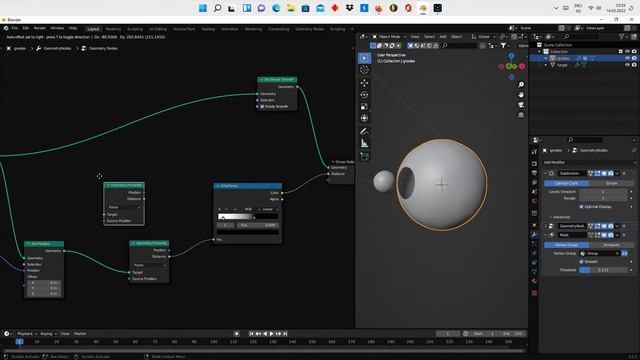640x360 pixels.
Task: Click the ColorRamp black color swatch
Action: click(248, 232)
